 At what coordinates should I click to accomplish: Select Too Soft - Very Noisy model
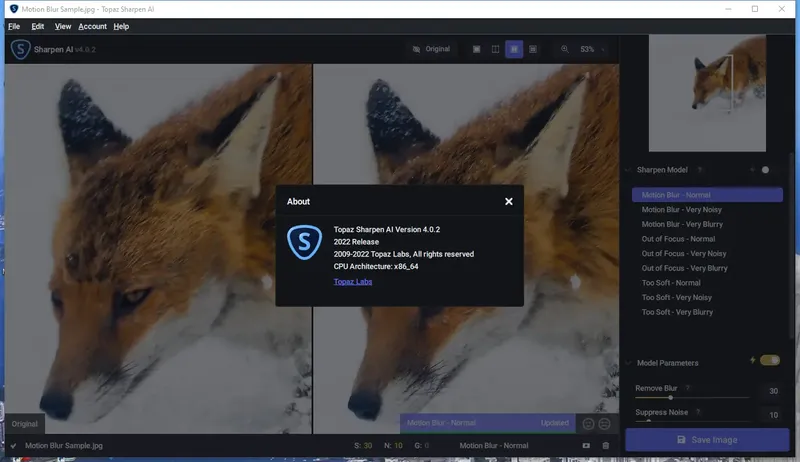click(707, 297)
